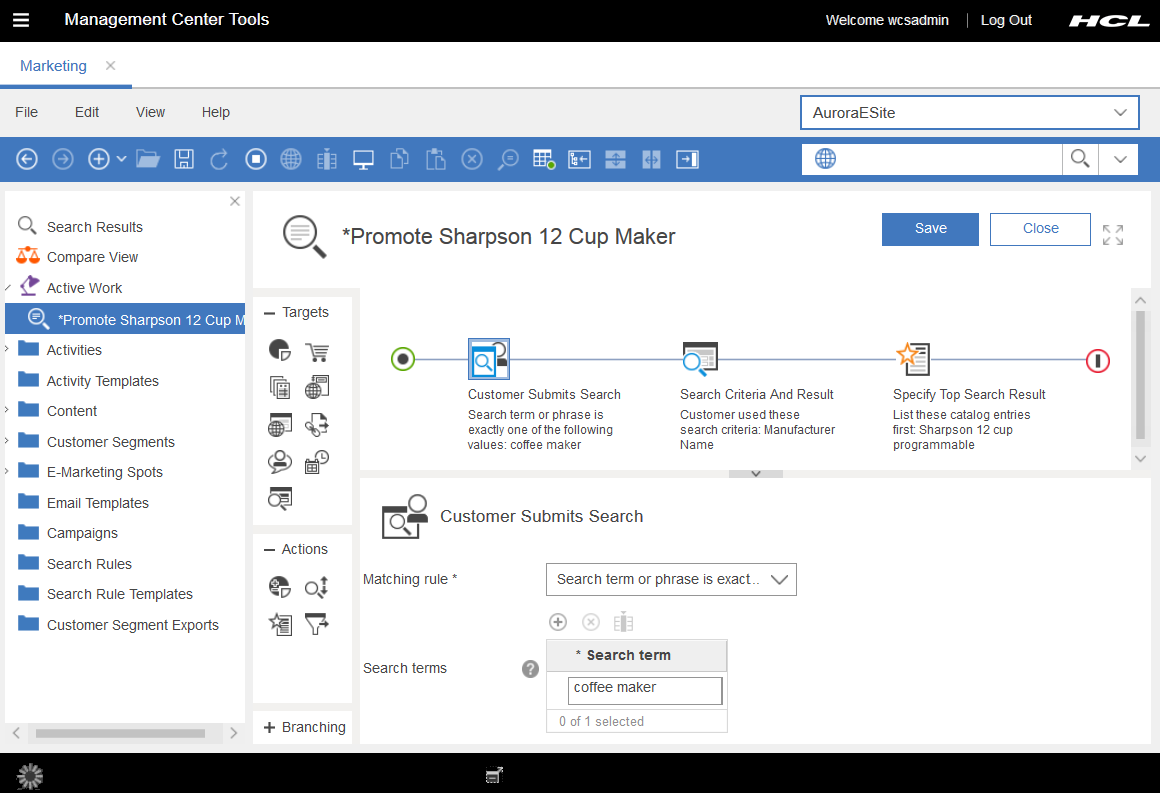Click the open folder toolbar icon
Screen dimensions: 1160x793
pos(148,159)
